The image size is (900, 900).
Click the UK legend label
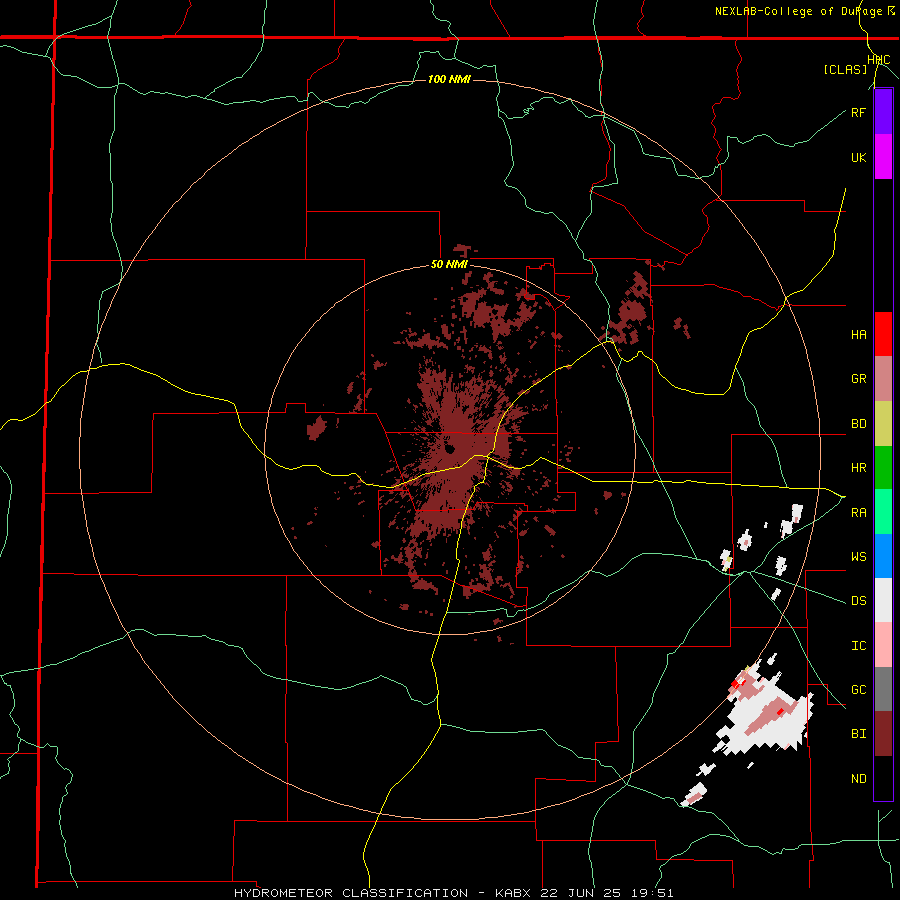pos(858,157)
